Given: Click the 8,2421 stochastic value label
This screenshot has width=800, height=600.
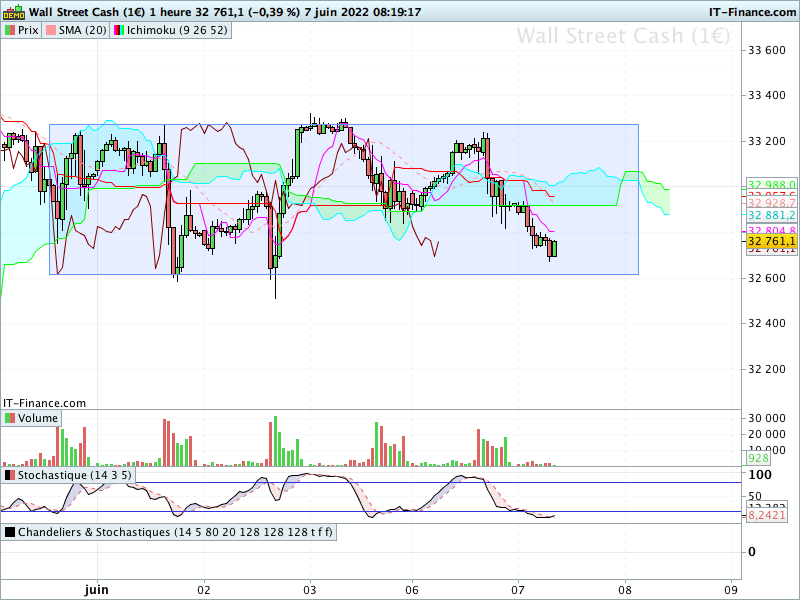Looking at the screenshot, I should pyautogui.click(x=767, y=515).
